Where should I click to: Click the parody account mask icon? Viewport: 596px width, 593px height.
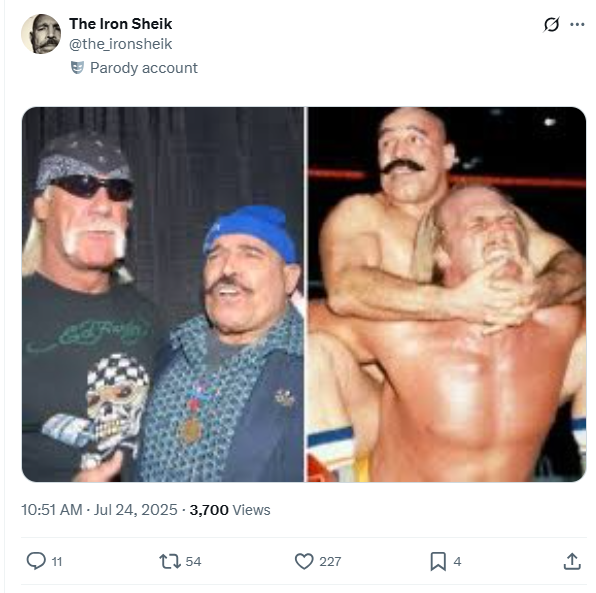(77, 68)
